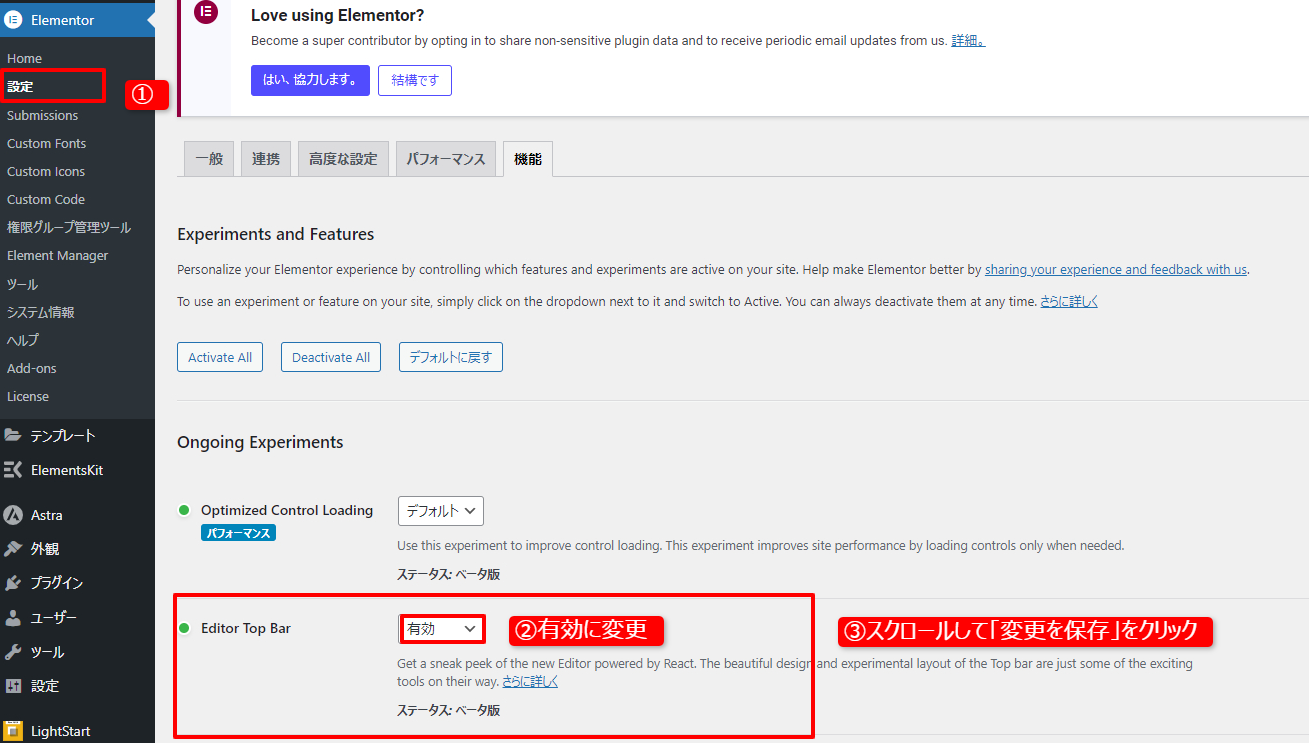Click the パフォーマンス tag badge
Image resolution: width=1309 pixels, height=743 pixels.
click(238, 533)
